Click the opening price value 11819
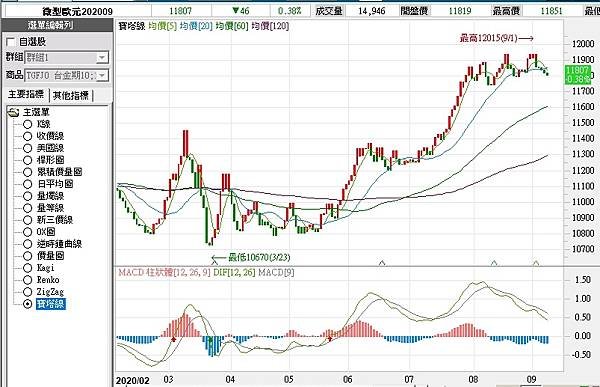 (460, 11)
